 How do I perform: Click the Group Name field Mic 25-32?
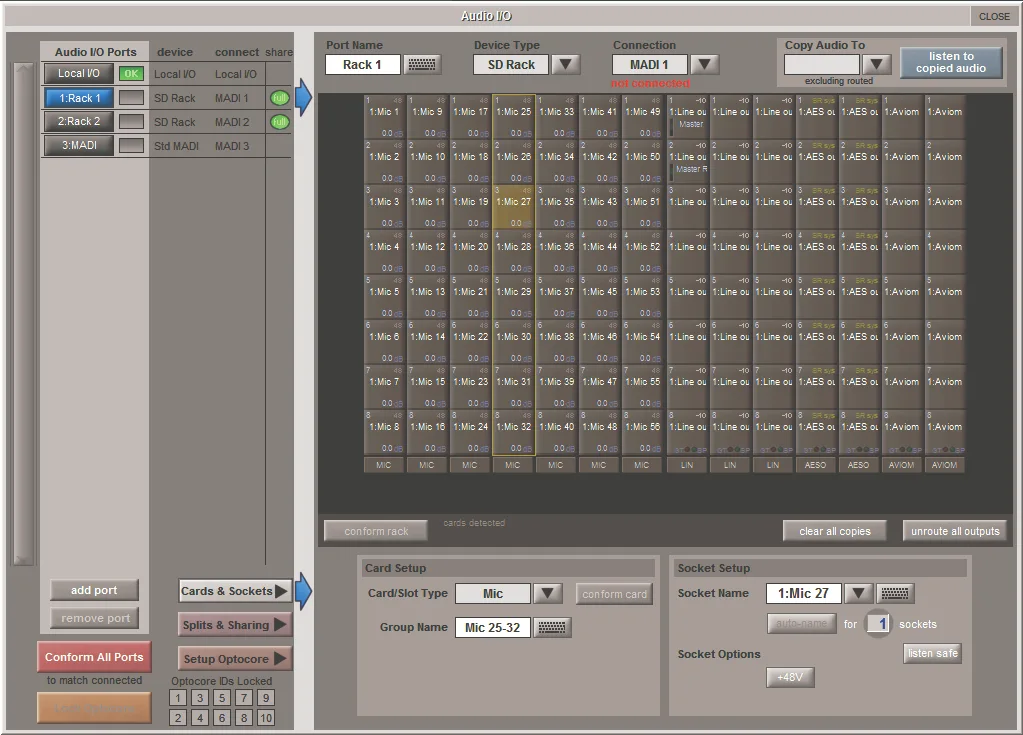(493, 627)
